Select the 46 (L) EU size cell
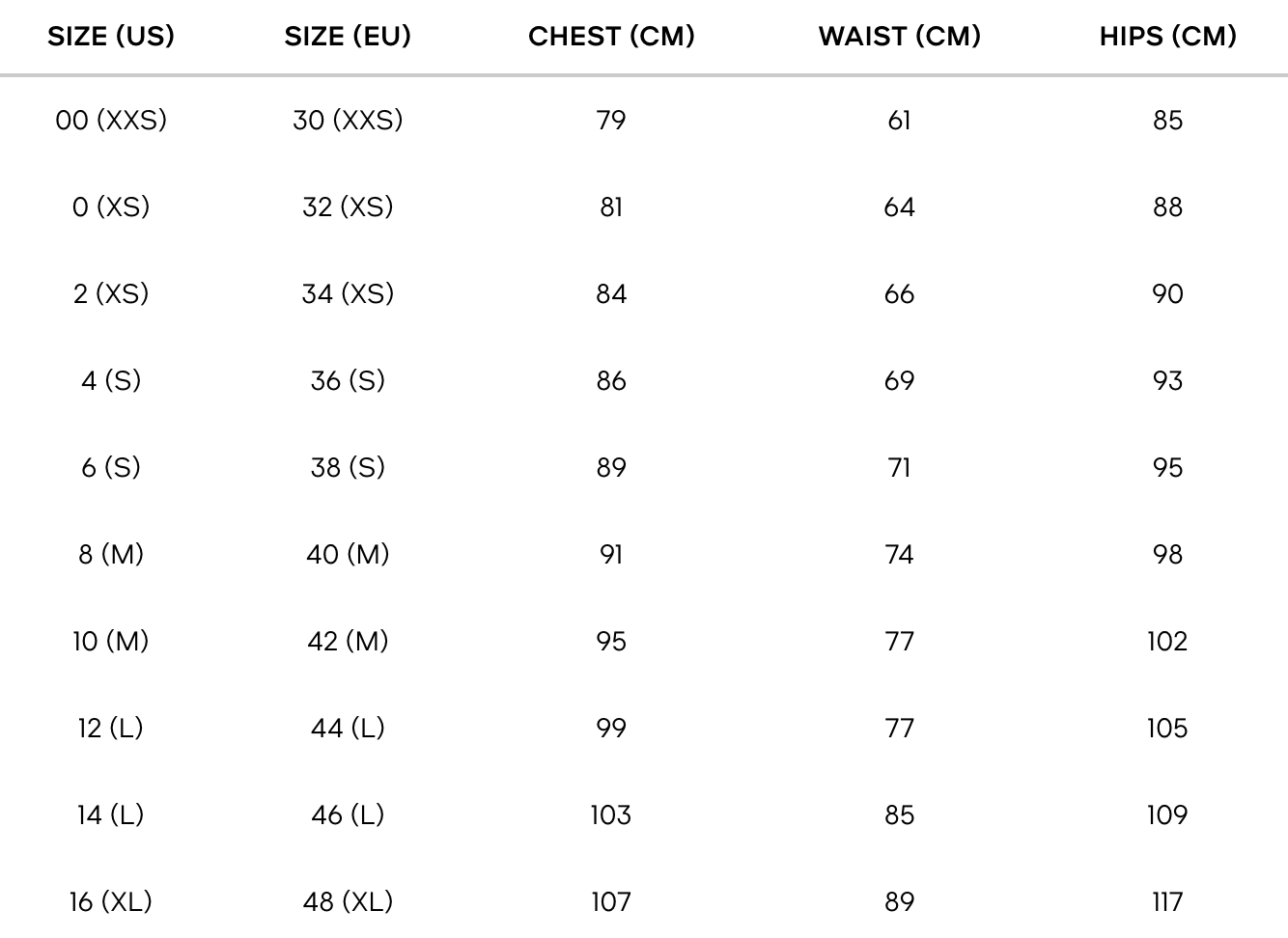1288x938 pixels. [x=348, y=815]
